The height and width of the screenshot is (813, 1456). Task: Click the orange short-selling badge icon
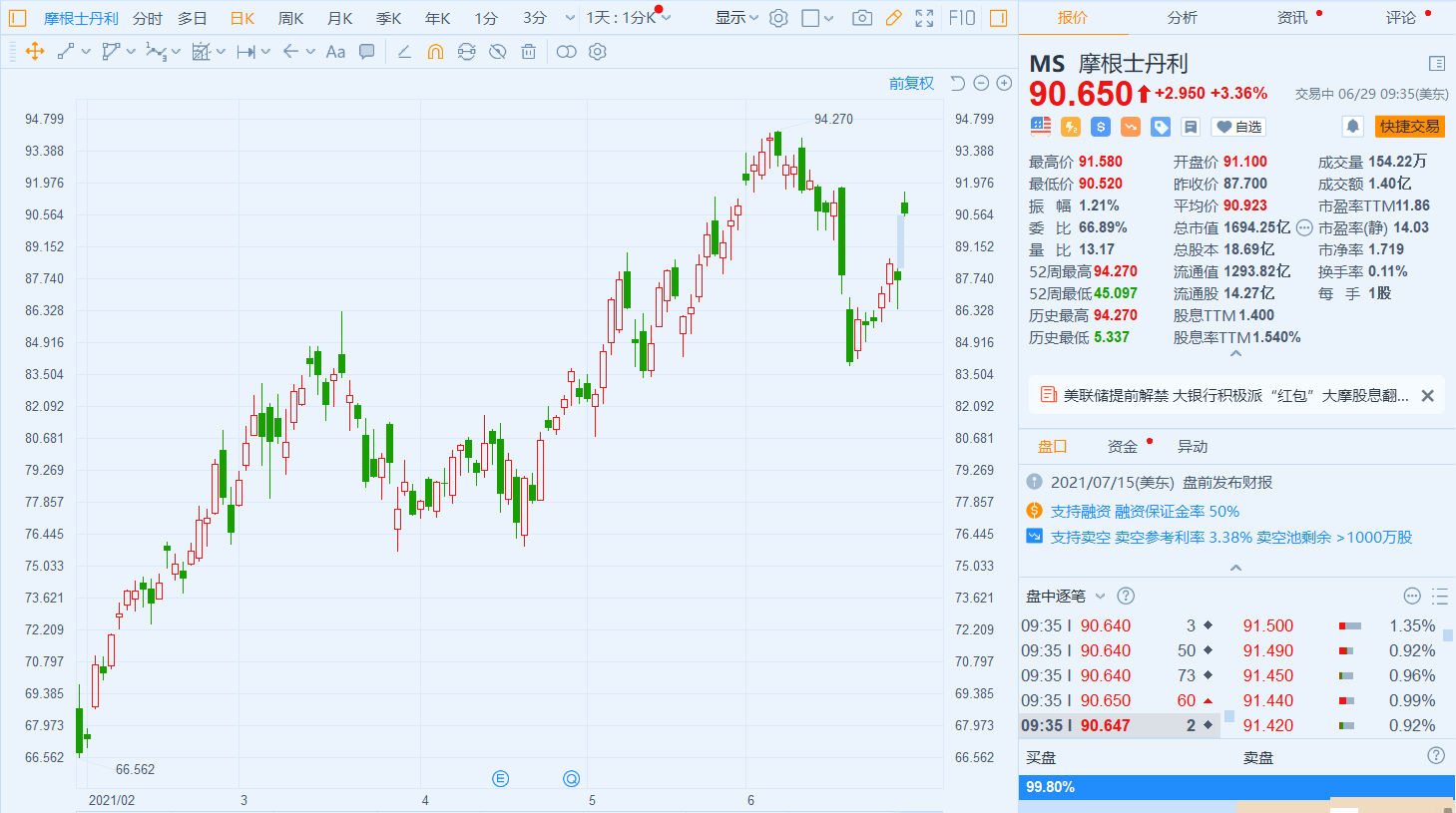[x=1131, y=127]
